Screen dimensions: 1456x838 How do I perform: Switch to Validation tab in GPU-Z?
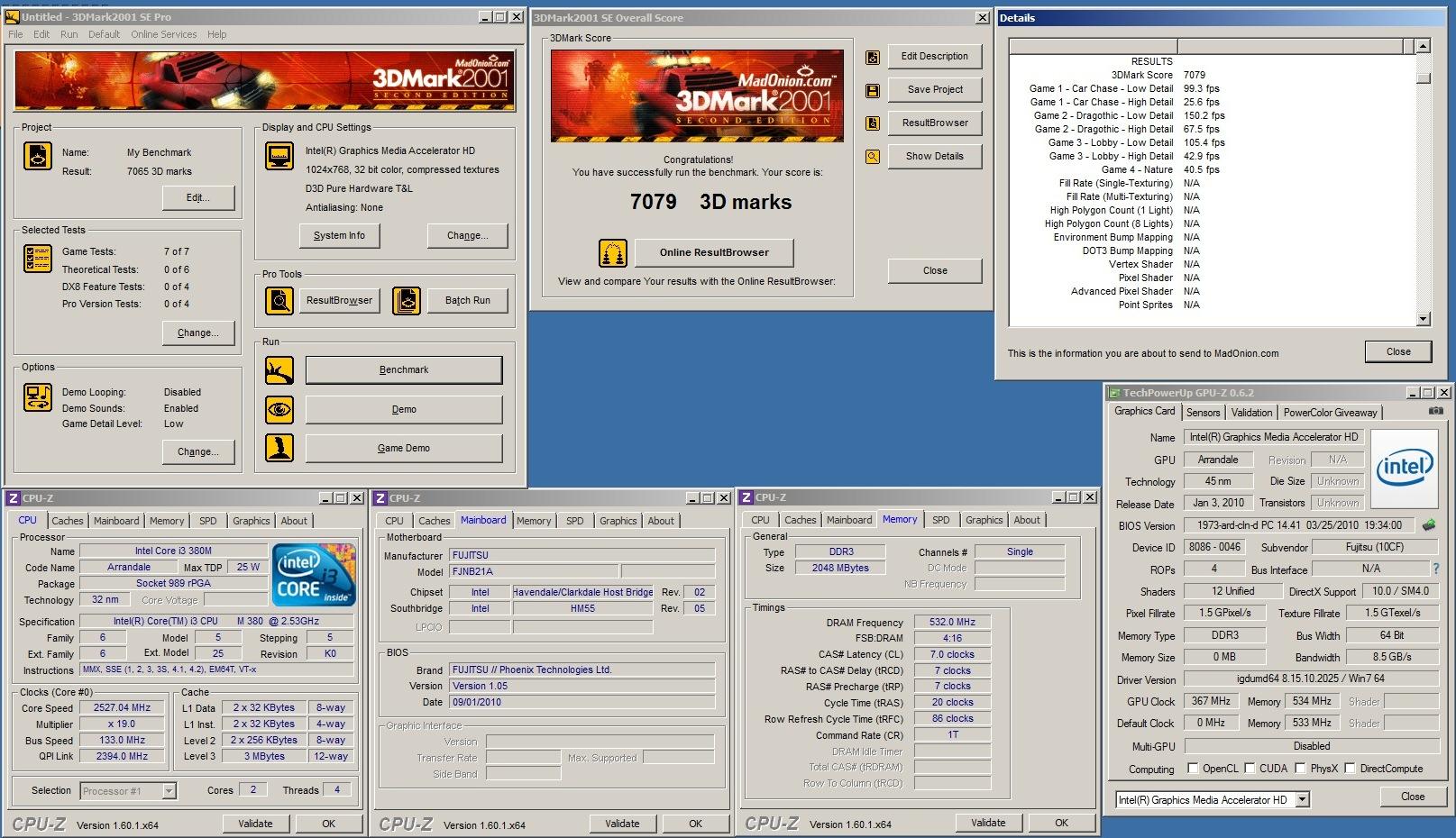(x=1251, y=413)
